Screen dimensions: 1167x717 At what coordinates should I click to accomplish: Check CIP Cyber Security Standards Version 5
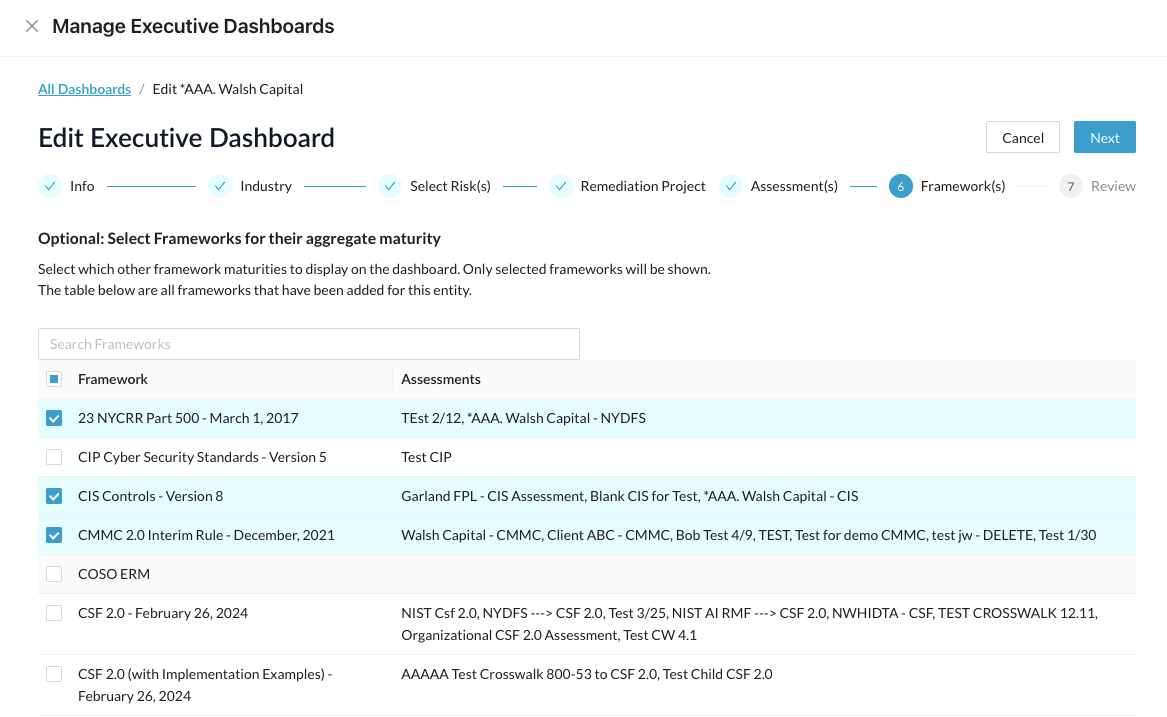click(x=54, y=457)
